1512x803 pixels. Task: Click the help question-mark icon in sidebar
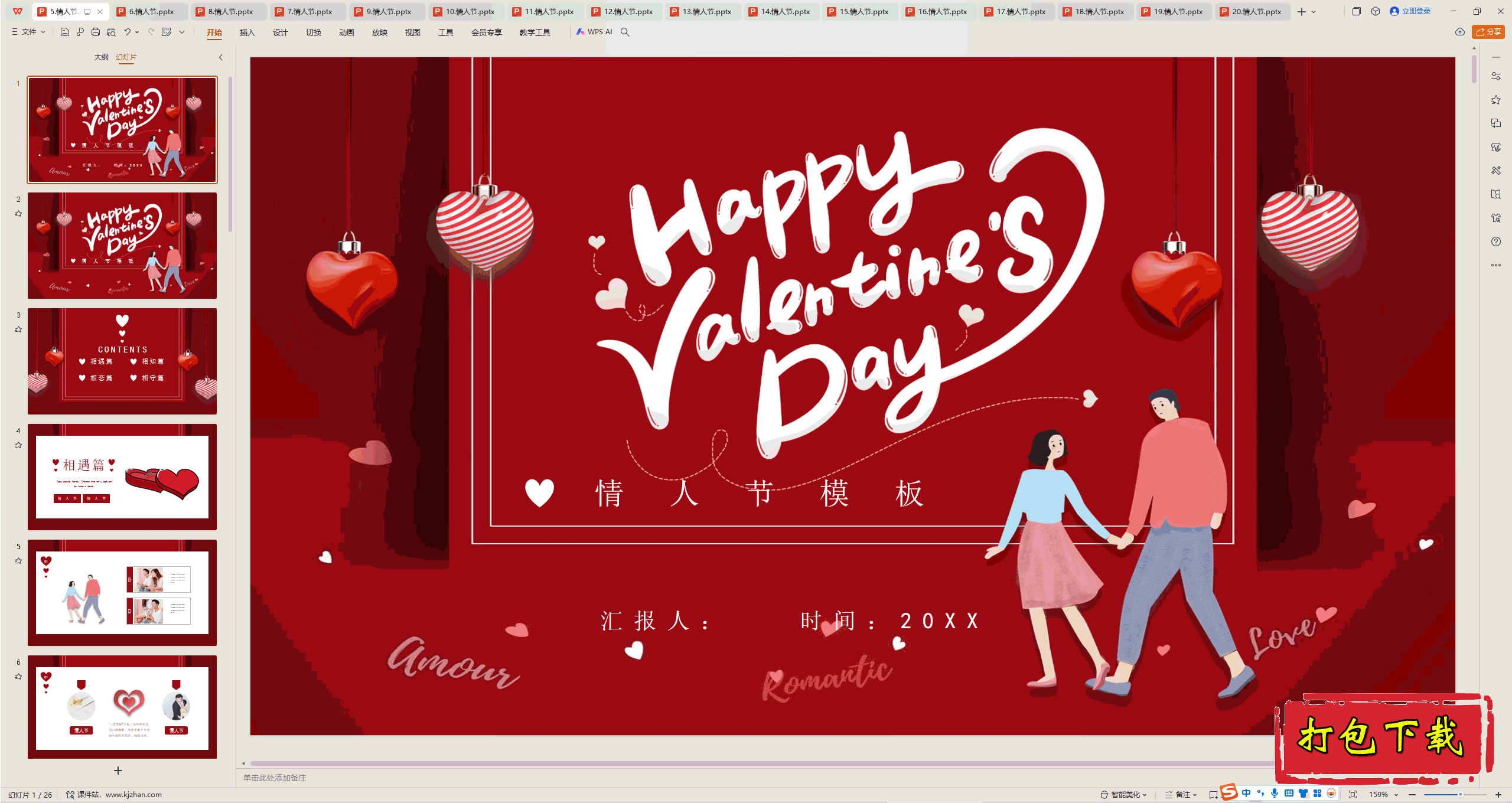pyautogui.click(x=1496, y=241)
